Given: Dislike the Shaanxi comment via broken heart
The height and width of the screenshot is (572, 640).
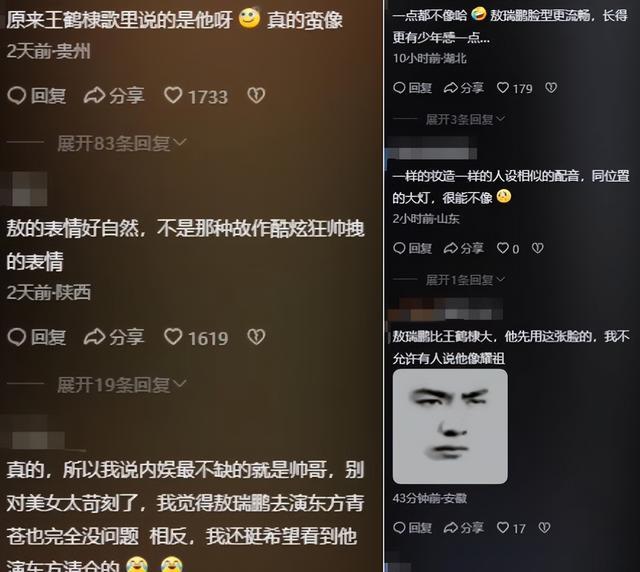Looking at the screenshot, I should (256, 337).
